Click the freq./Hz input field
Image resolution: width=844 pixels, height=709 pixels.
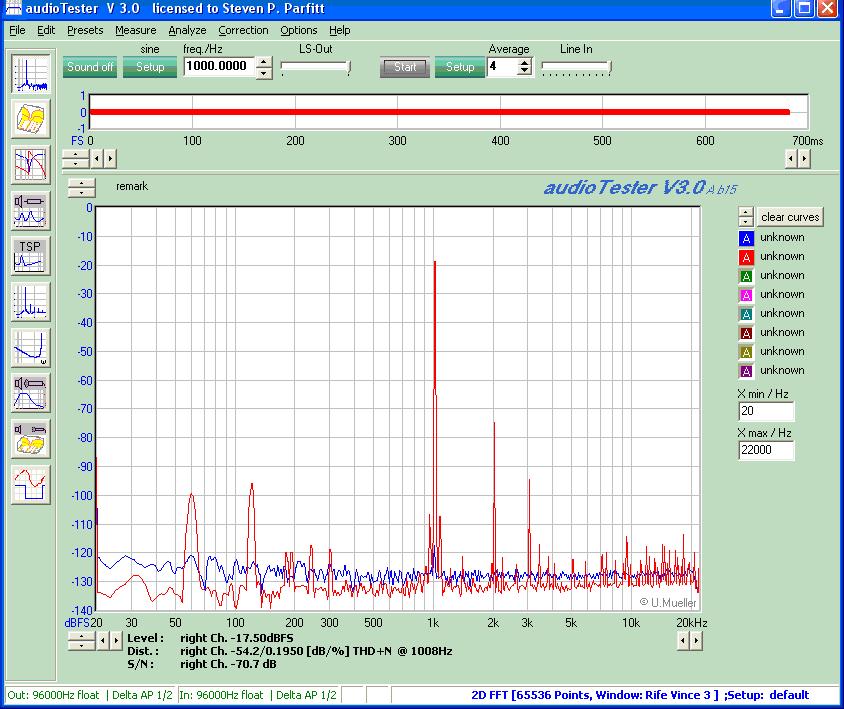point(219,66)
